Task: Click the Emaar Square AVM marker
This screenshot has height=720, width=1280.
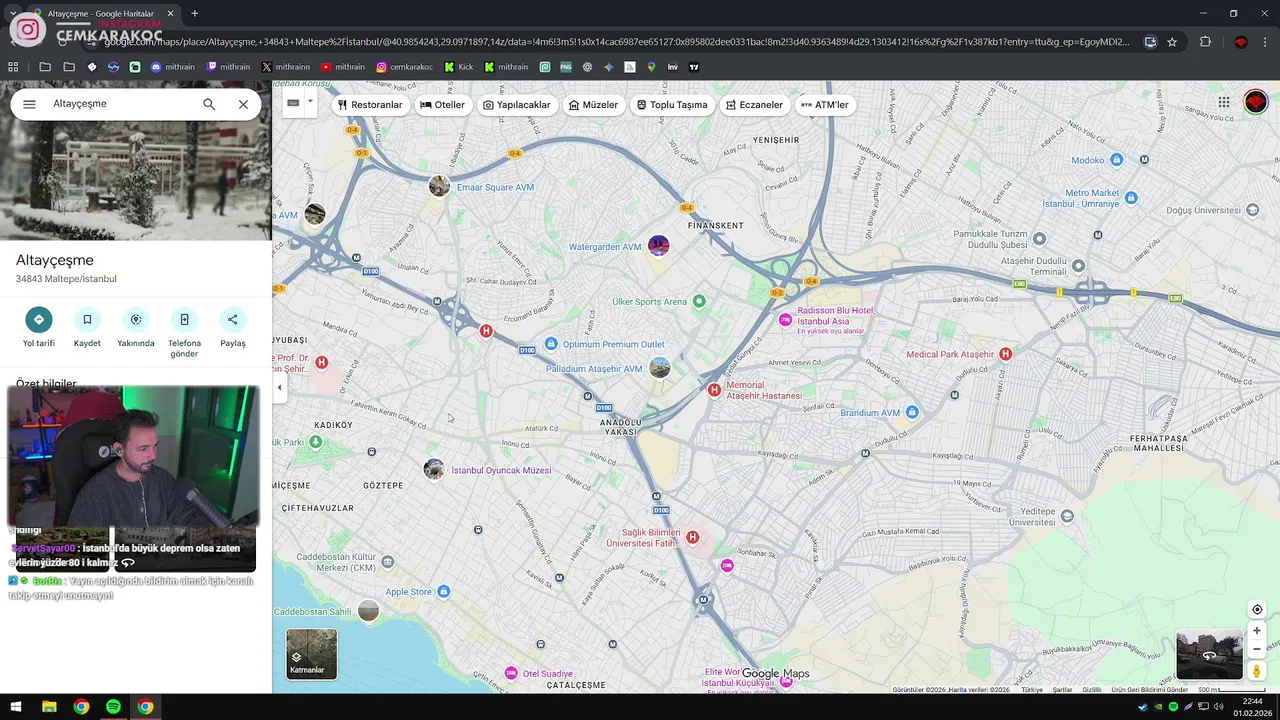Action: [x=439, y=187]
